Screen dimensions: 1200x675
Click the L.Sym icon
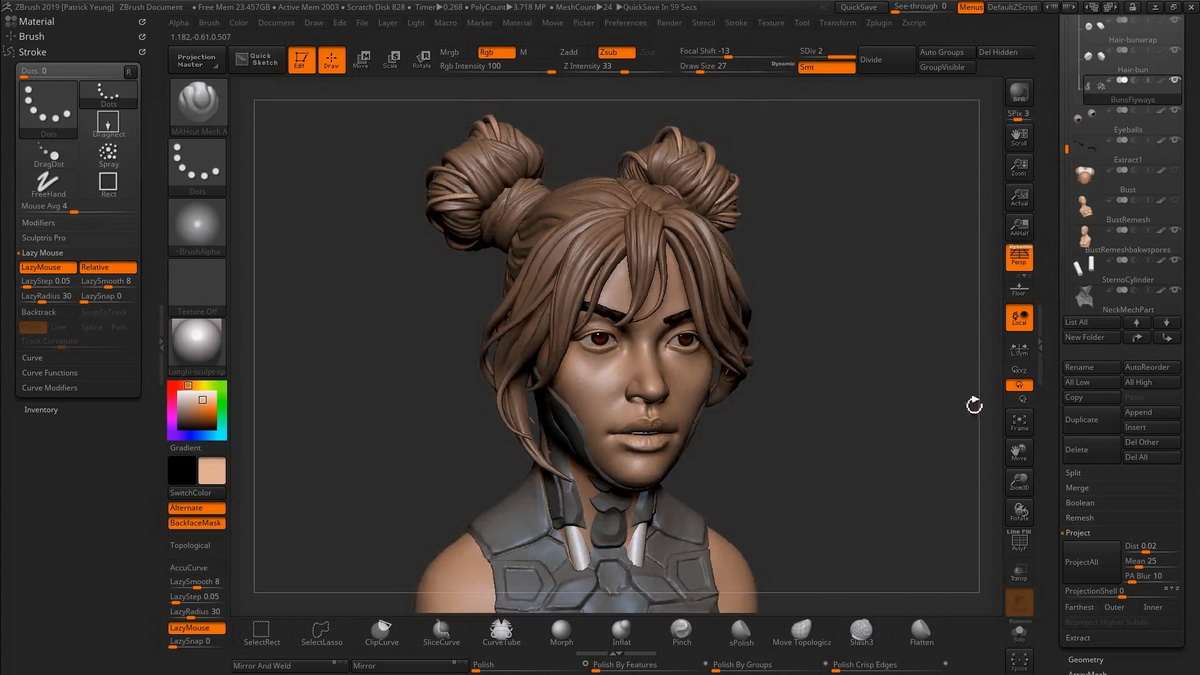click(x=1019, y=349)
